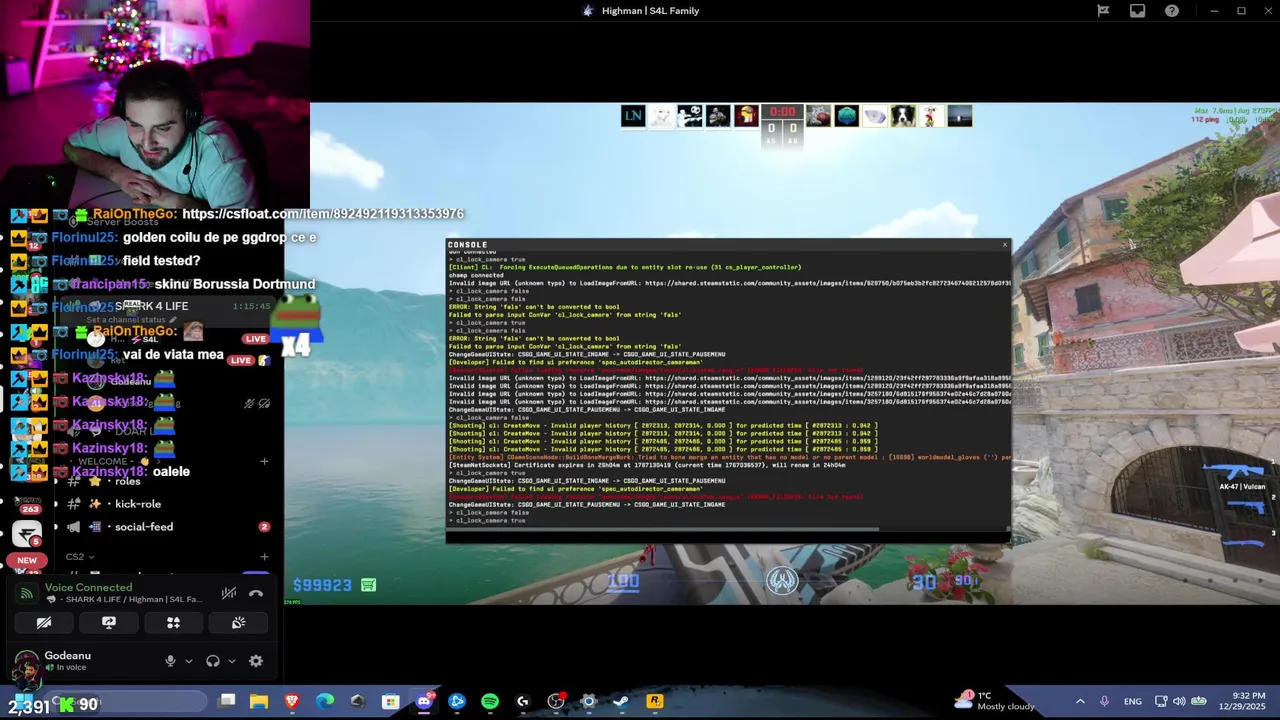Deafen Discord headphones
Screen dimensions: 1280x720
pos(212,661)
